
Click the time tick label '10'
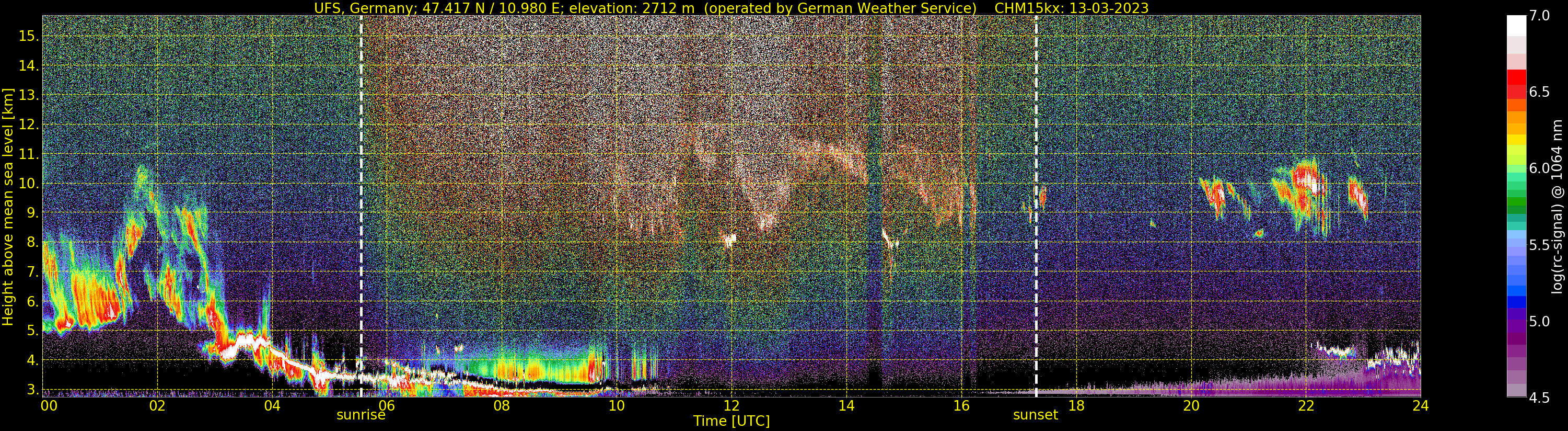pos(616,406)
